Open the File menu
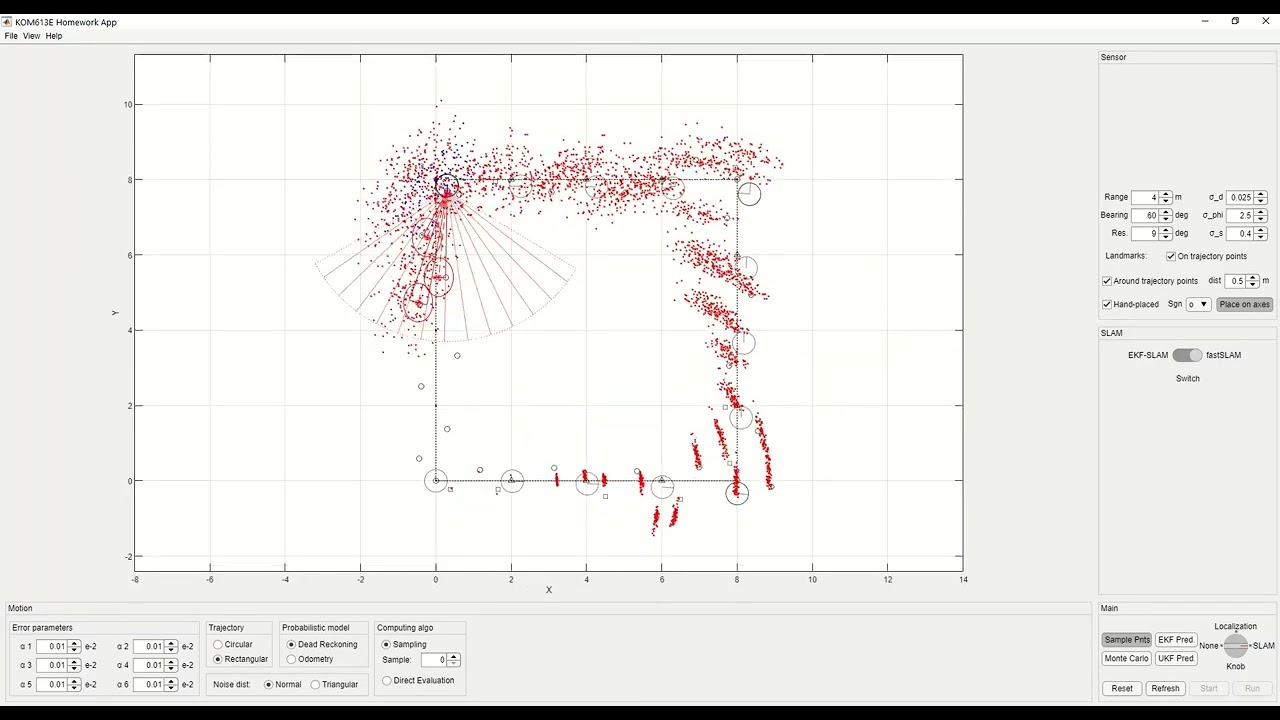The width and height of the screenshot is (1280, 720). (11, 36)
